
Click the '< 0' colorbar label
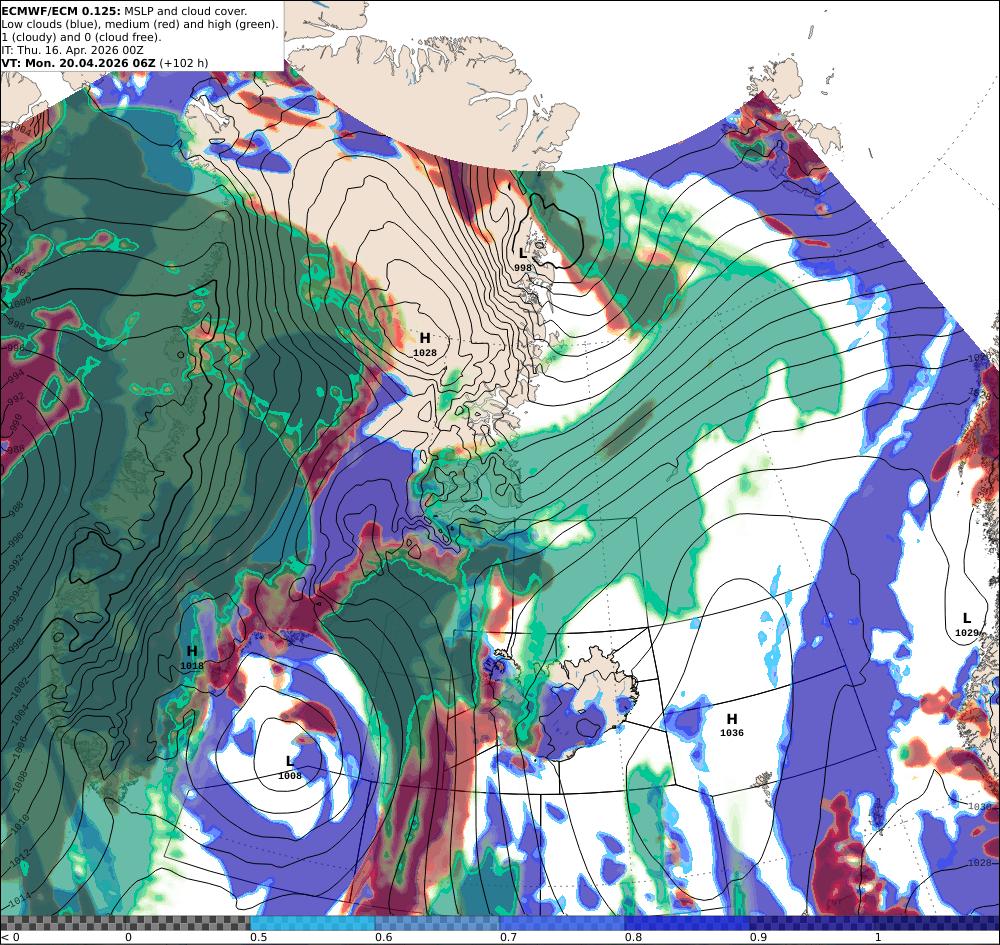(11, 937)
